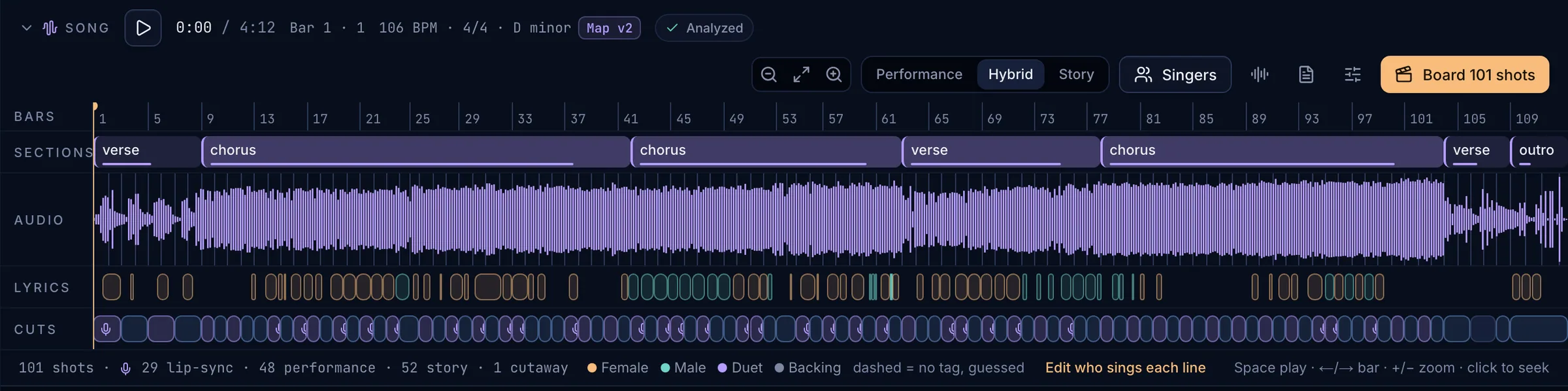The width and height of the screenshot is (1568, 391).
Task: Zoom in the timeline
Action: click(834, 75)
